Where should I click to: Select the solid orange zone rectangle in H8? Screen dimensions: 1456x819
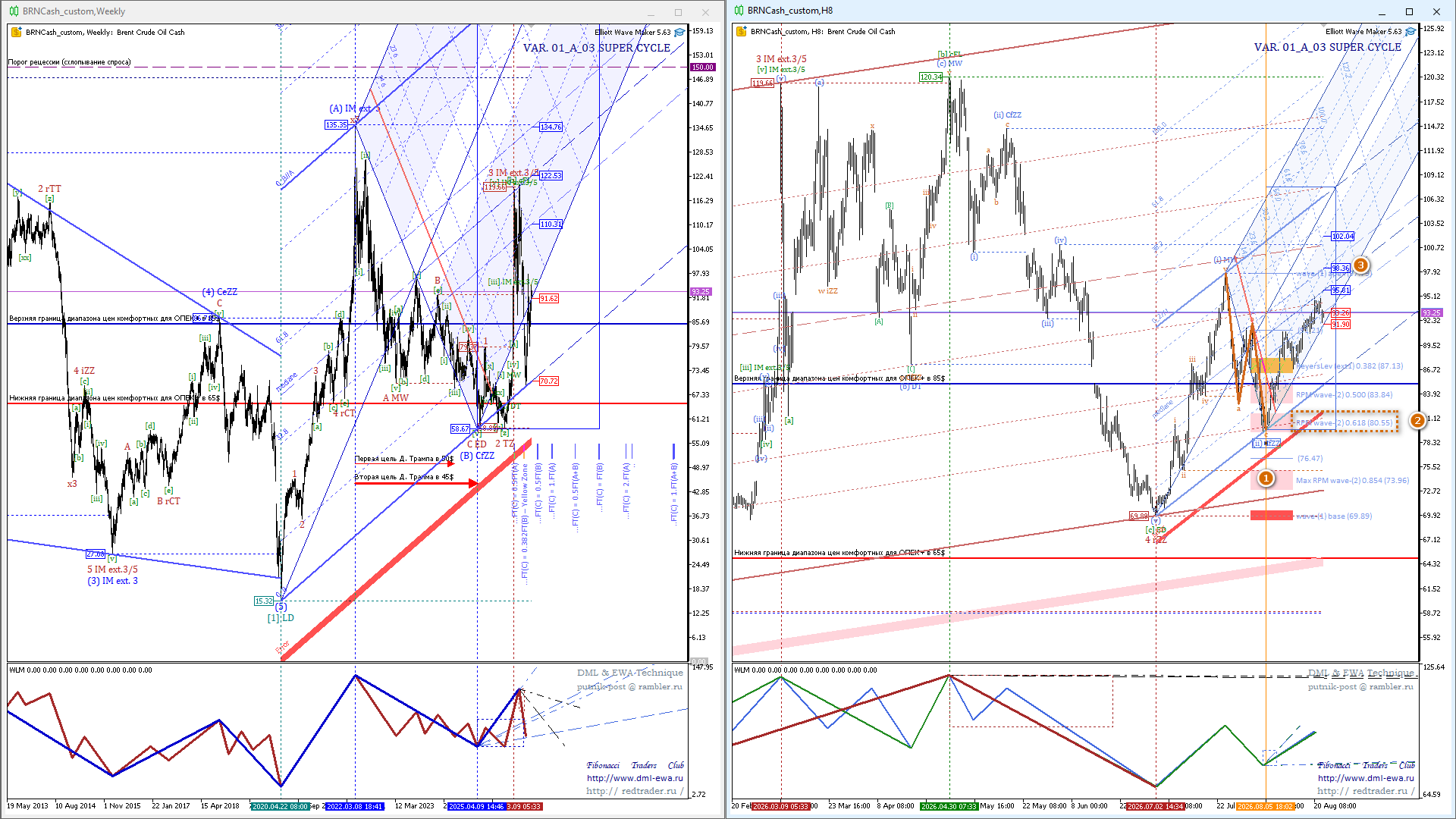1272,366
